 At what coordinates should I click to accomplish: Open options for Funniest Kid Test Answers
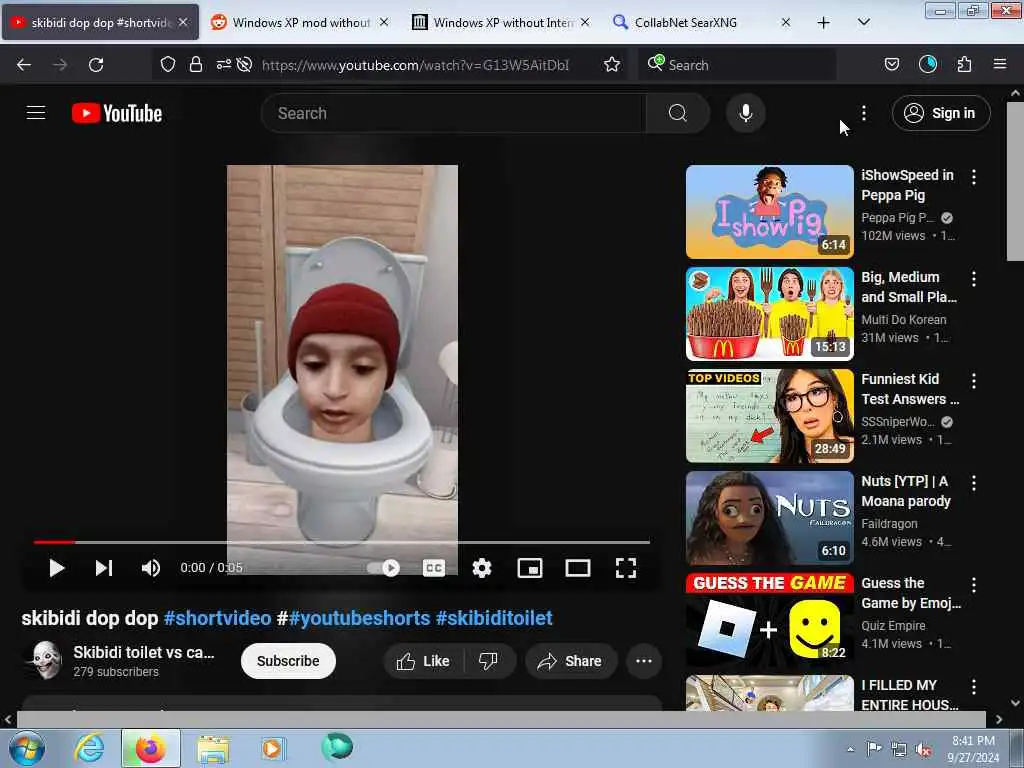coord(974,381)
